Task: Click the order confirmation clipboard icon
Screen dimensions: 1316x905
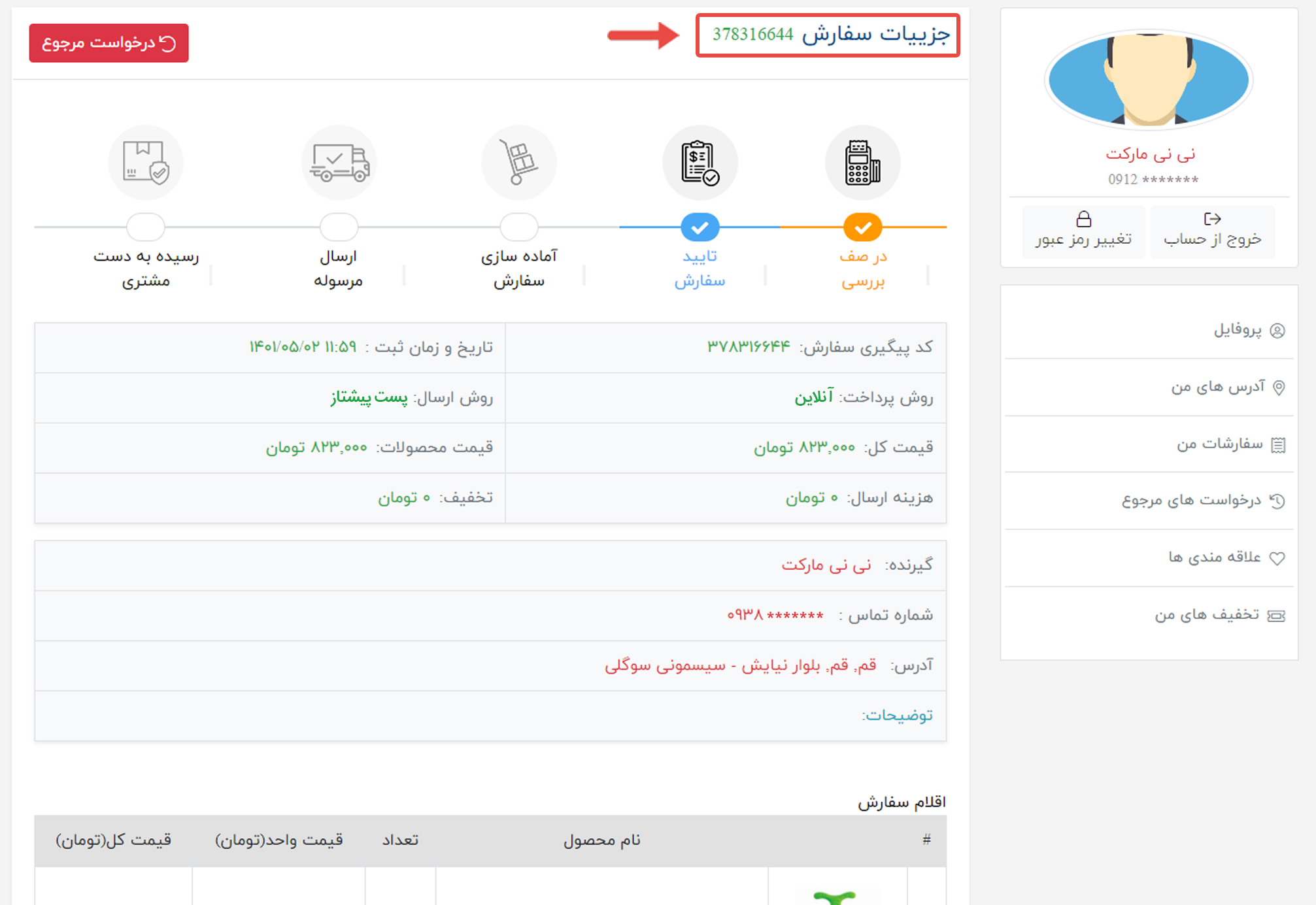Action: click(700, 163)
